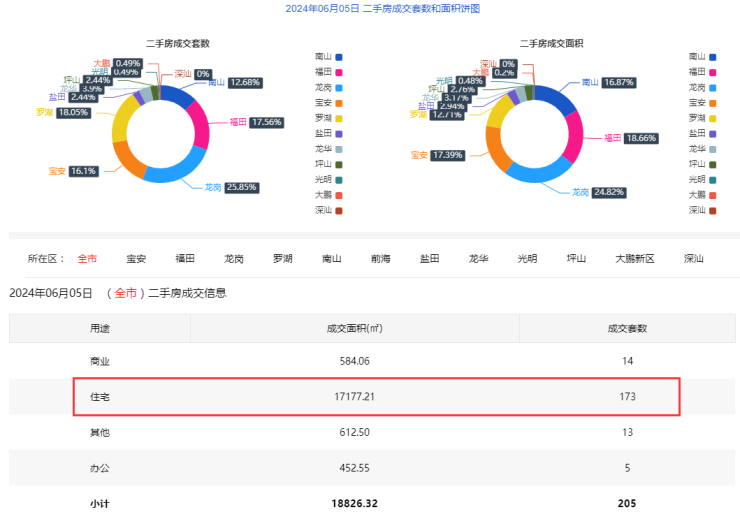Open the 前海 district link
Image resolution: width=740 pixels, height=526 pixels.
coord(381,259)
